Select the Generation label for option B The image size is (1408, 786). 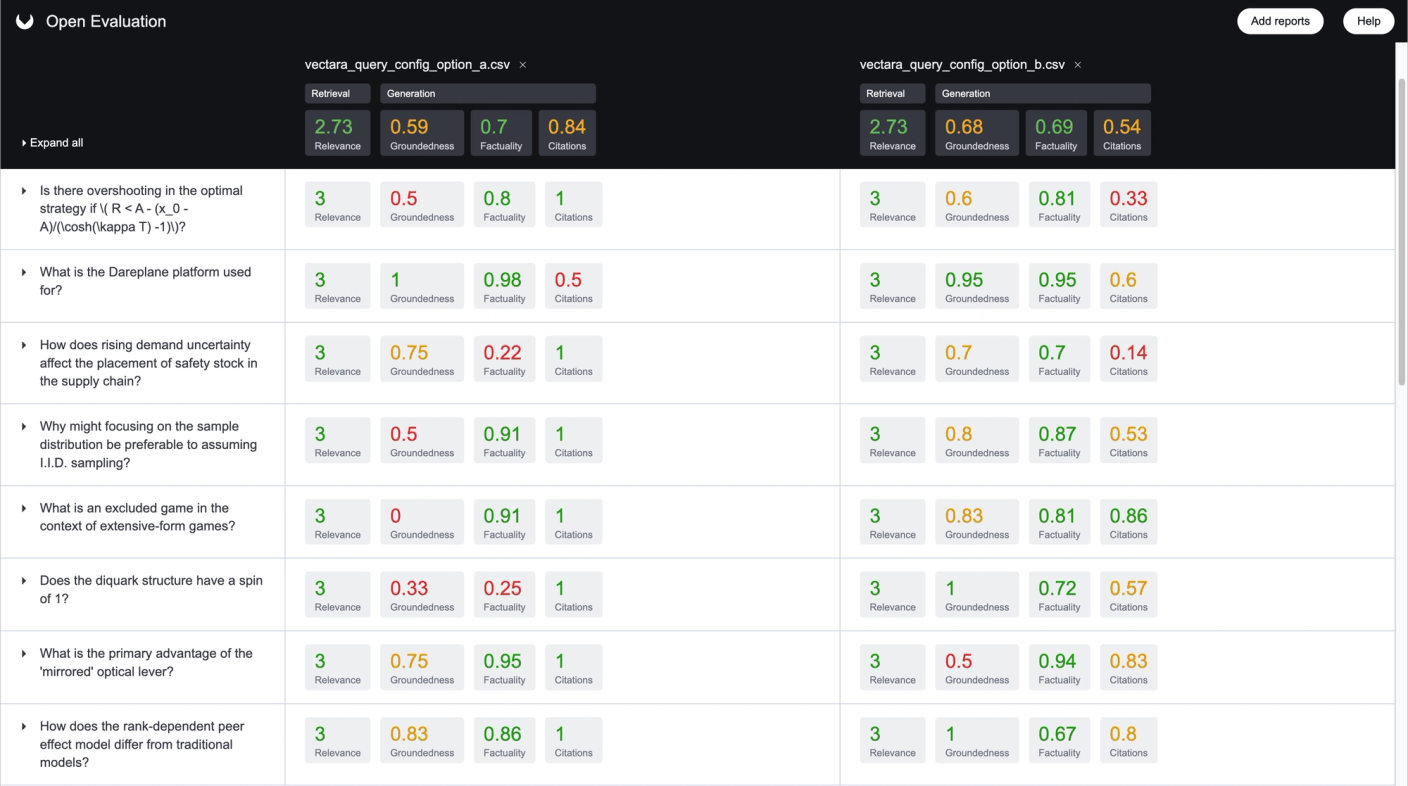pyautogui.click(x=1042, y=93)
